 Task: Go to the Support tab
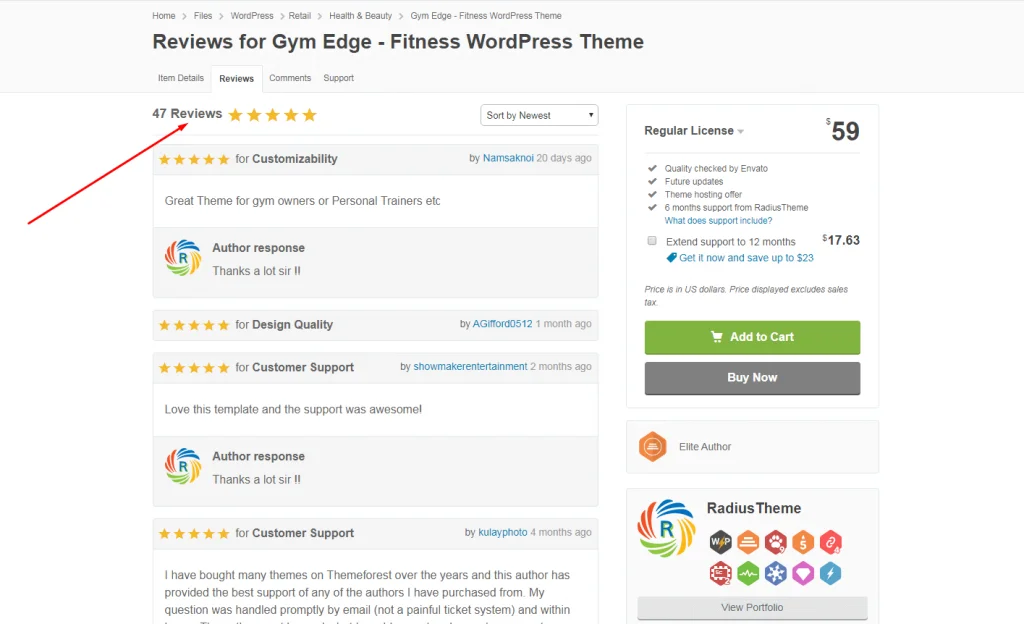[339, 78]
